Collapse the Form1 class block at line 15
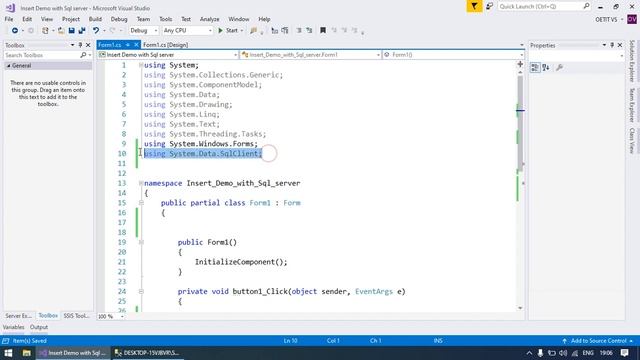Screen dimensions: 640x360 [x=141, y=203]
